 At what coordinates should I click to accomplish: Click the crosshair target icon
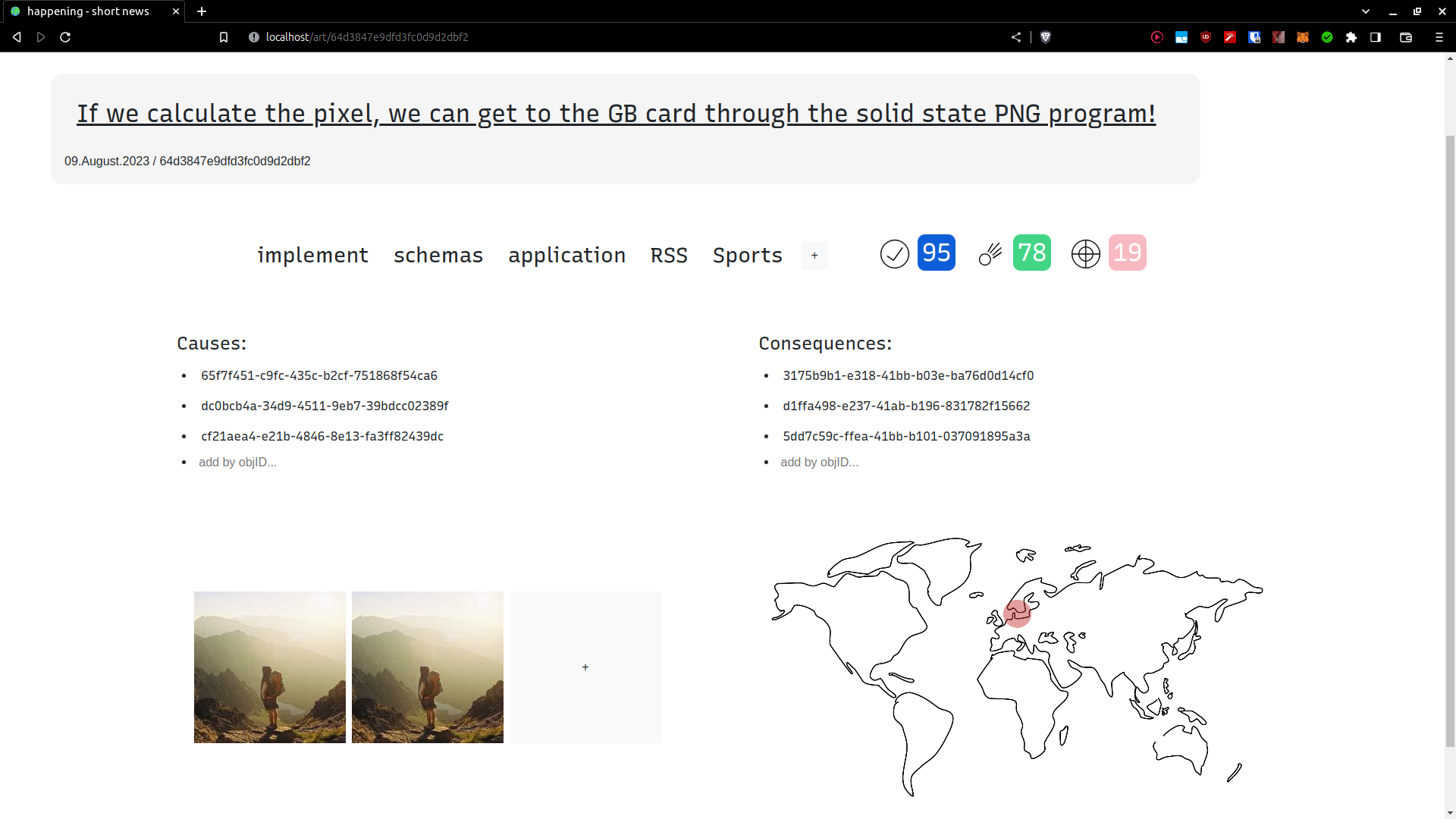[x=1085, y=254]
